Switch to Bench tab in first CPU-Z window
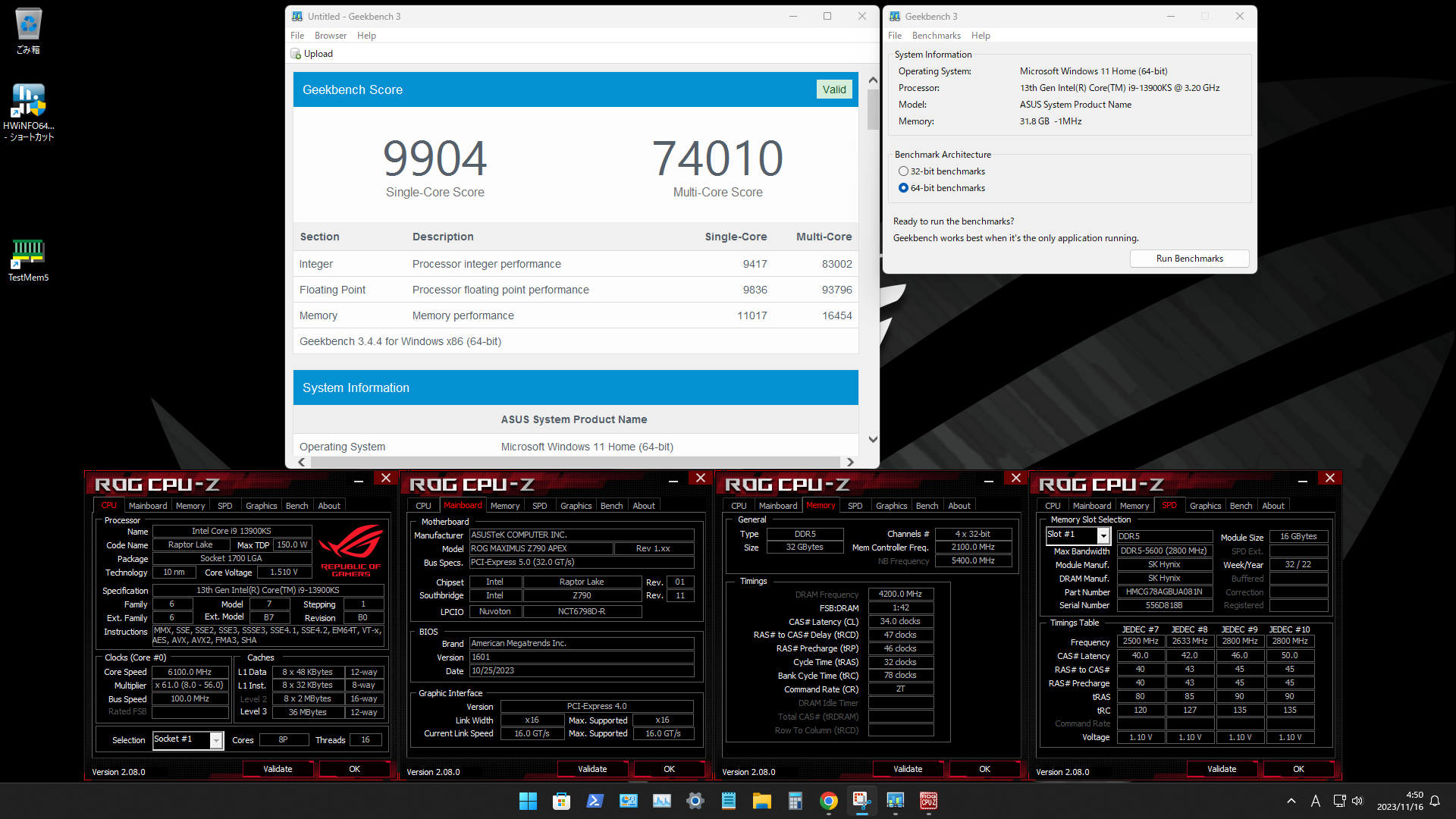The height and width of the screenshot is (819, 1456). 297,506
